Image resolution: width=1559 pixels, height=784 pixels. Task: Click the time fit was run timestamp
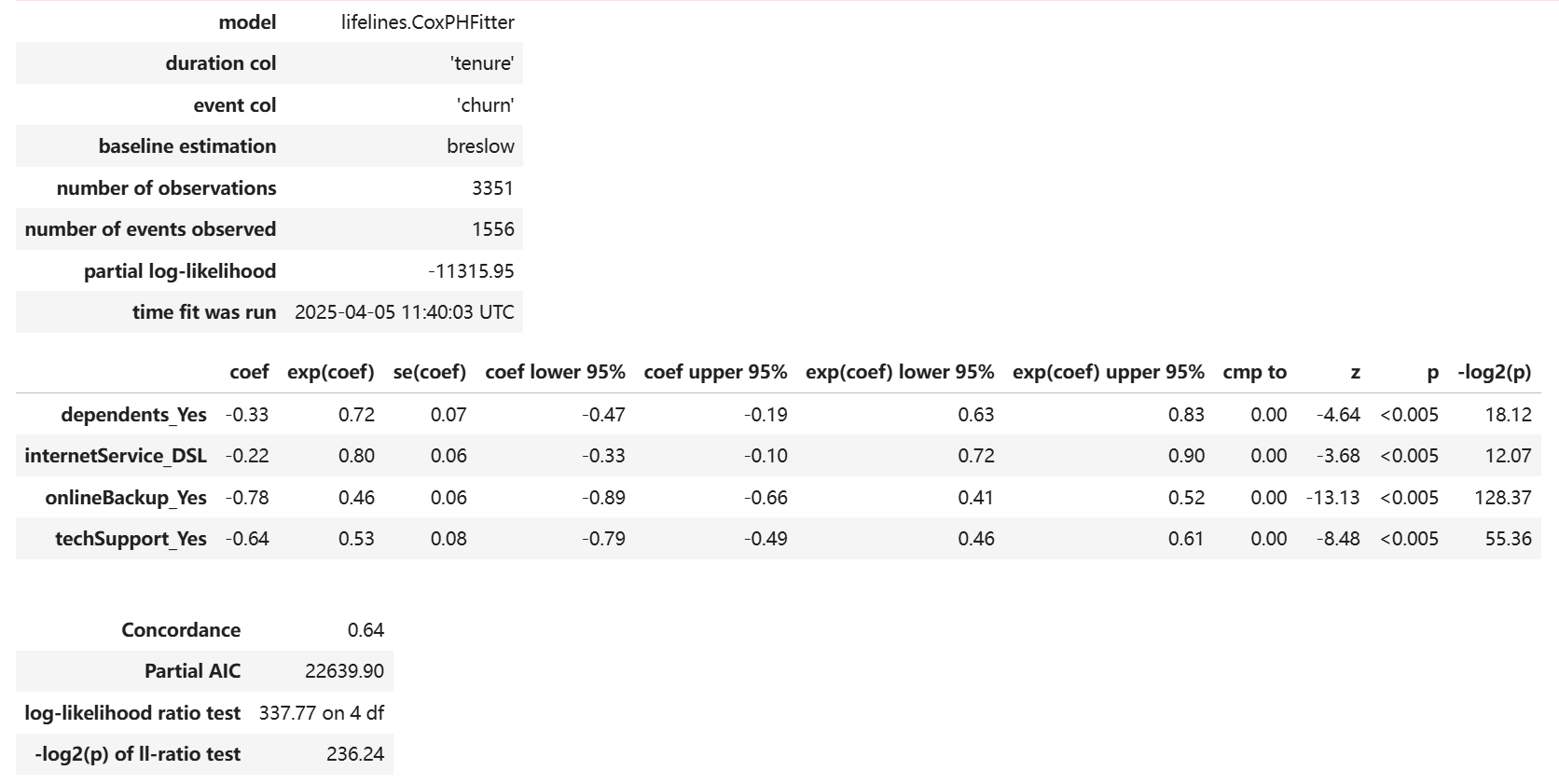pyautogui.click(x=404, y=312)
